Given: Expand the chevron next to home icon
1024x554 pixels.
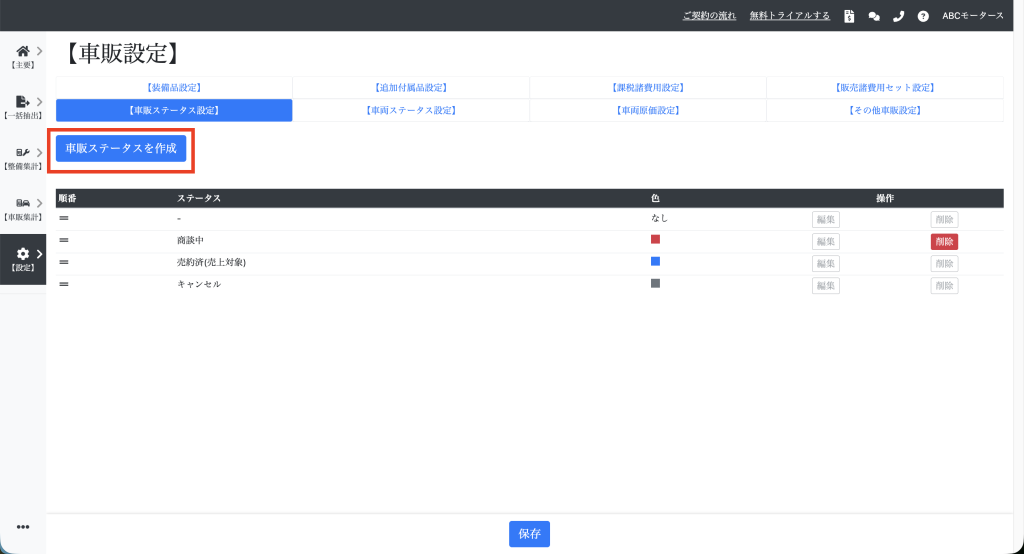Looking at the screenshot, I should 39,50.
